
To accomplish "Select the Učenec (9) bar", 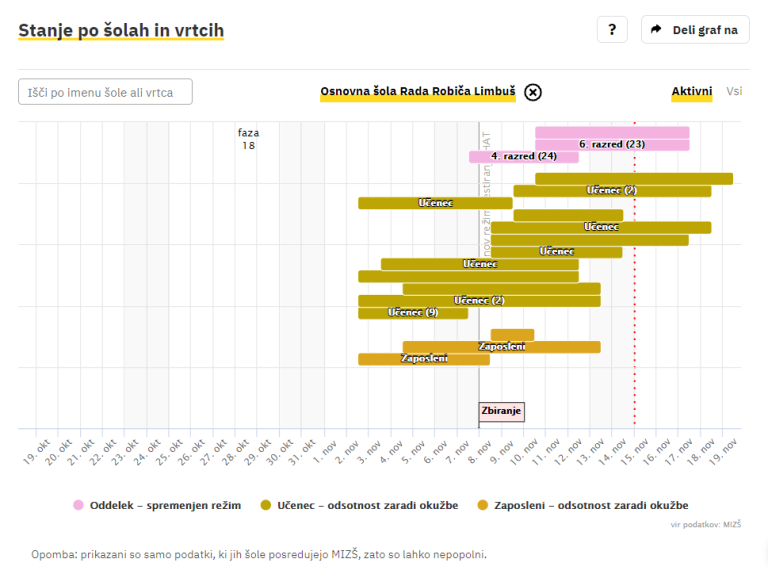I will 413,313.
